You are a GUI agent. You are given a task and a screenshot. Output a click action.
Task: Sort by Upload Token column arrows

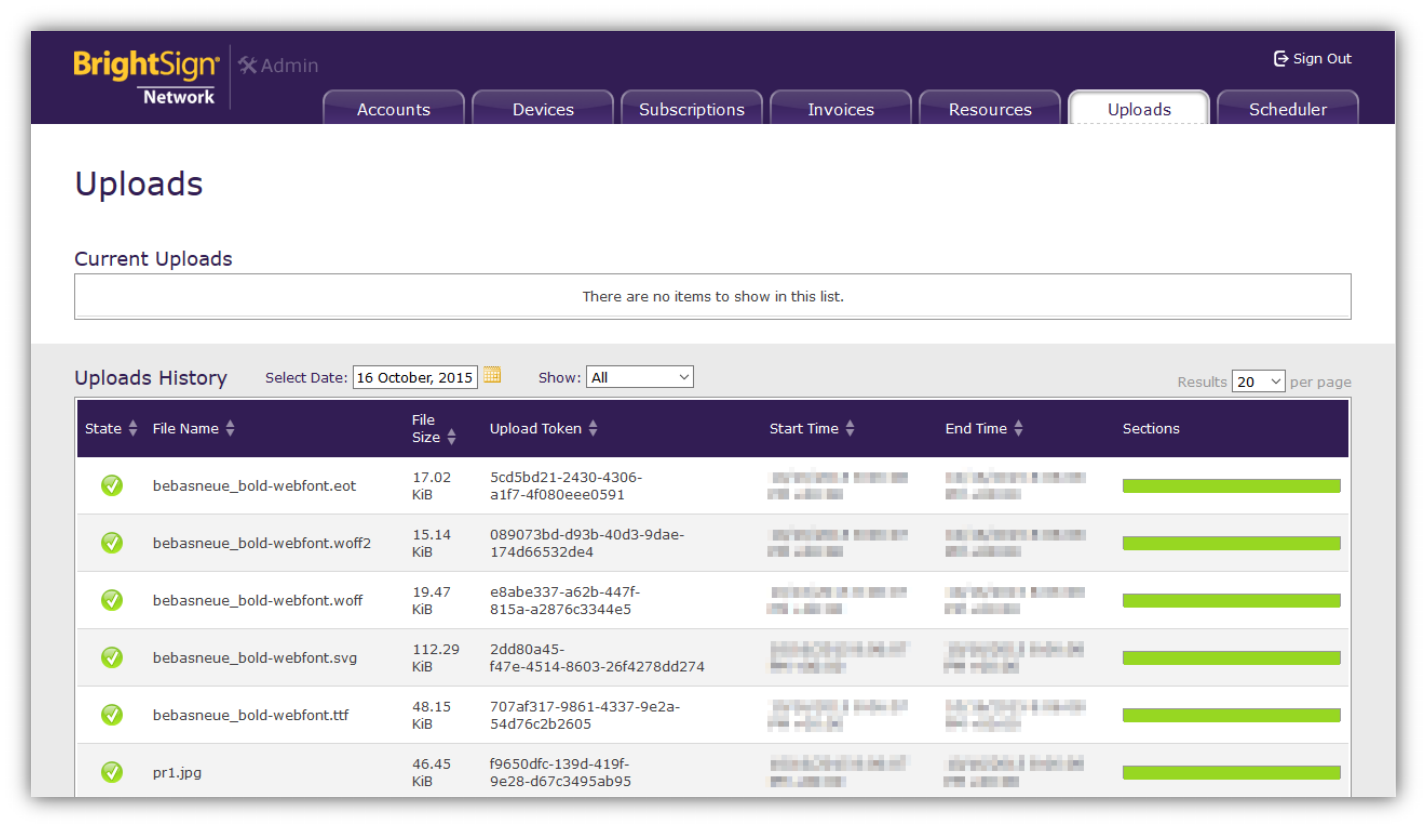pos(593,428)
